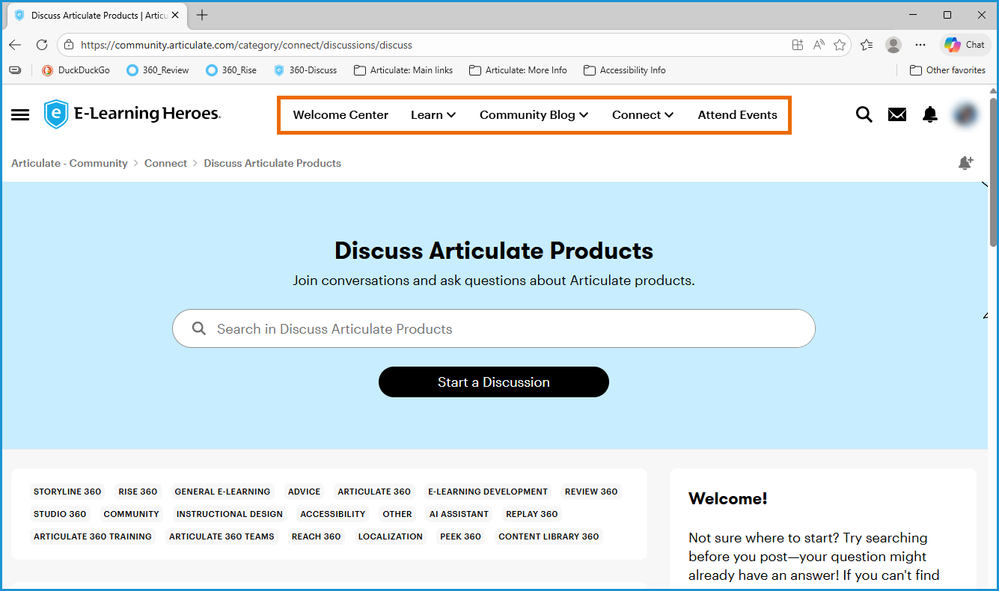Go to Connect breadcrumb link

166,163
